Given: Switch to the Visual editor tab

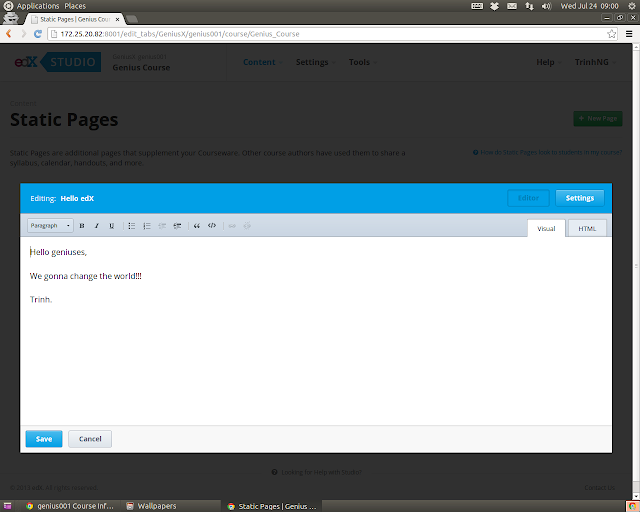Looking at the screenshot, I should click(x=546, y=228).
